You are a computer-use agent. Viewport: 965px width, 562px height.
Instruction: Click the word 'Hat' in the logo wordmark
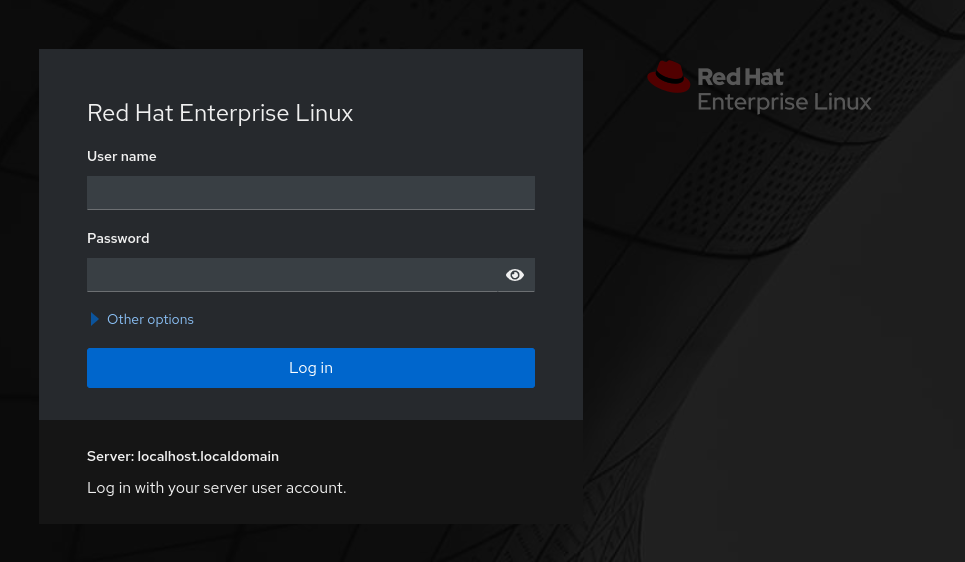[x=764, y=77]
